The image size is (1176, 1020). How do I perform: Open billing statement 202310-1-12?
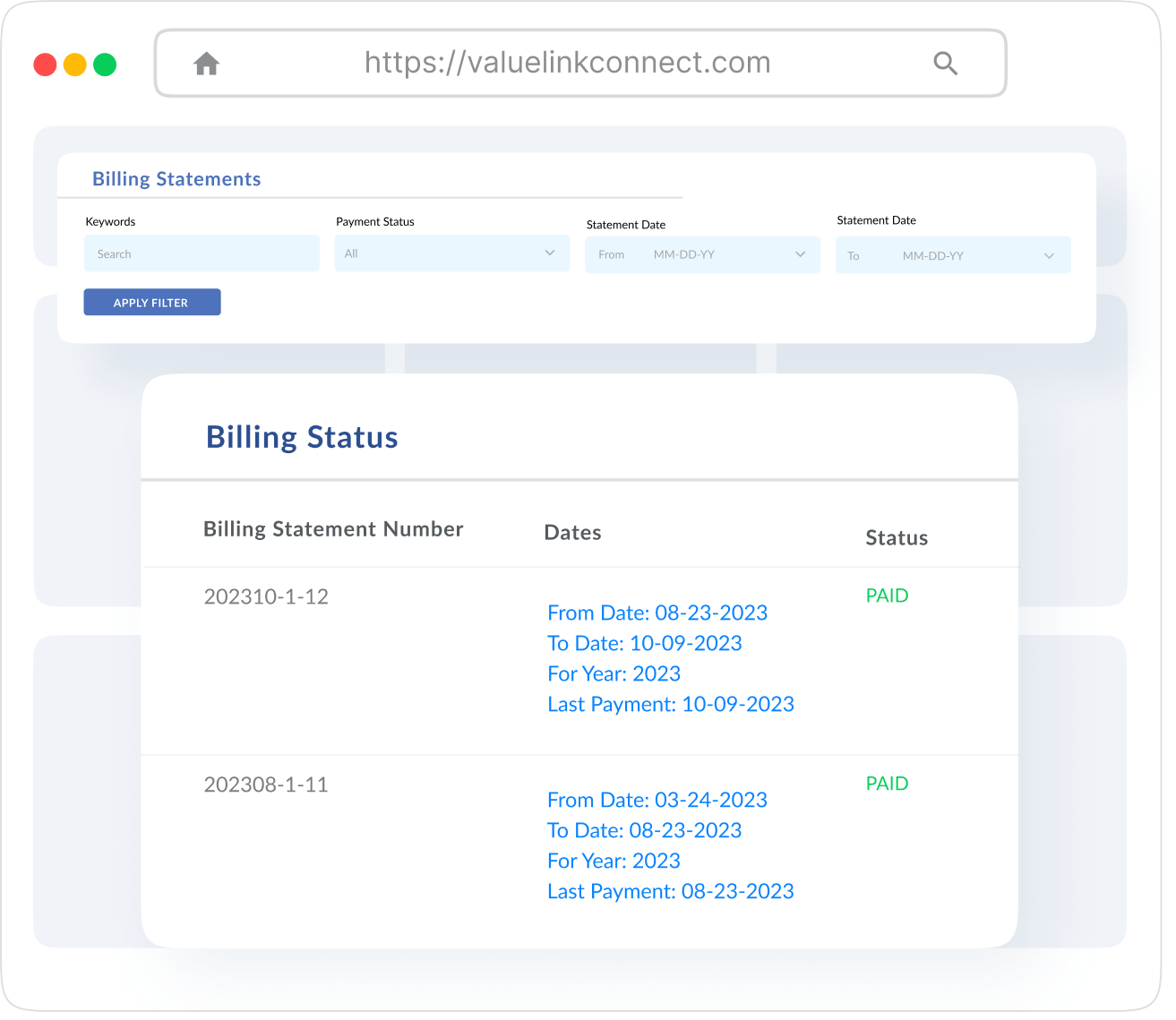[266, 596]
